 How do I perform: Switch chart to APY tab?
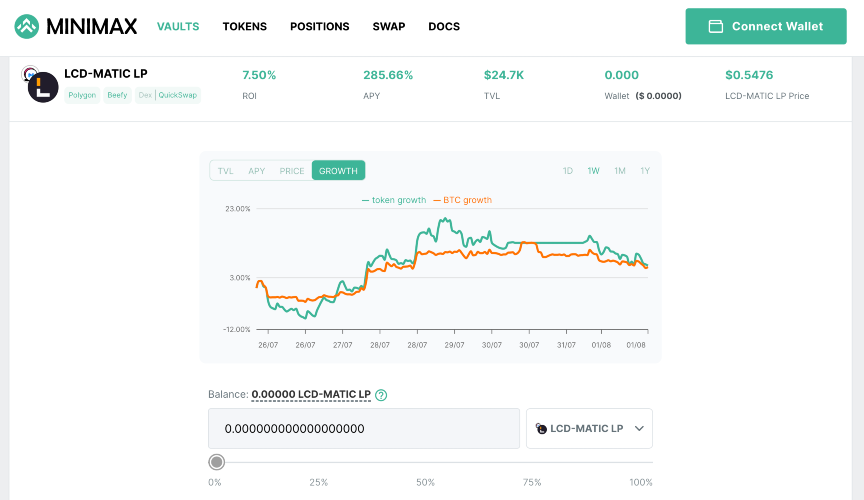click(x=257, y=171)
